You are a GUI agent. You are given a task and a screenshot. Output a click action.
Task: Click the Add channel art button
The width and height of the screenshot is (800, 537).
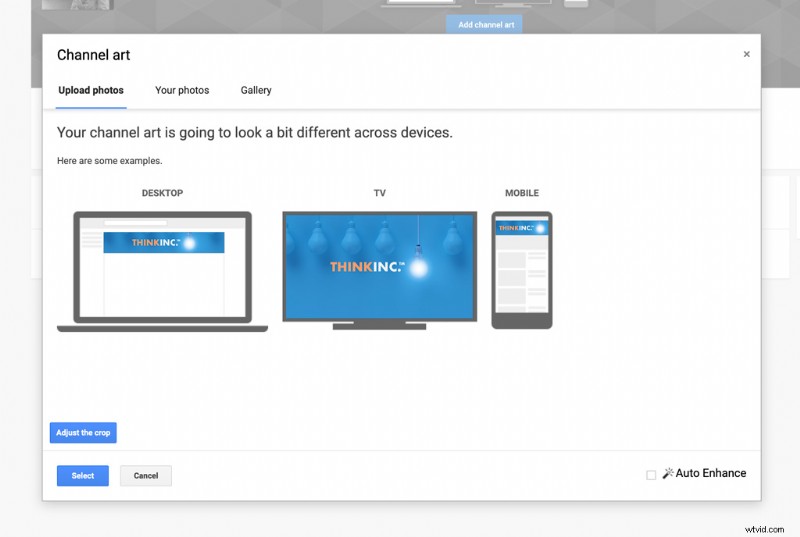(x=484, y=24)
